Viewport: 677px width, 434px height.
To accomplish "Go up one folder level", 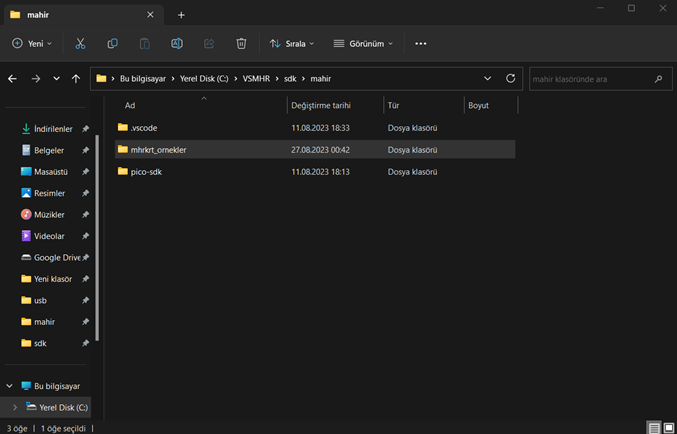I will [x=76, y=78].
